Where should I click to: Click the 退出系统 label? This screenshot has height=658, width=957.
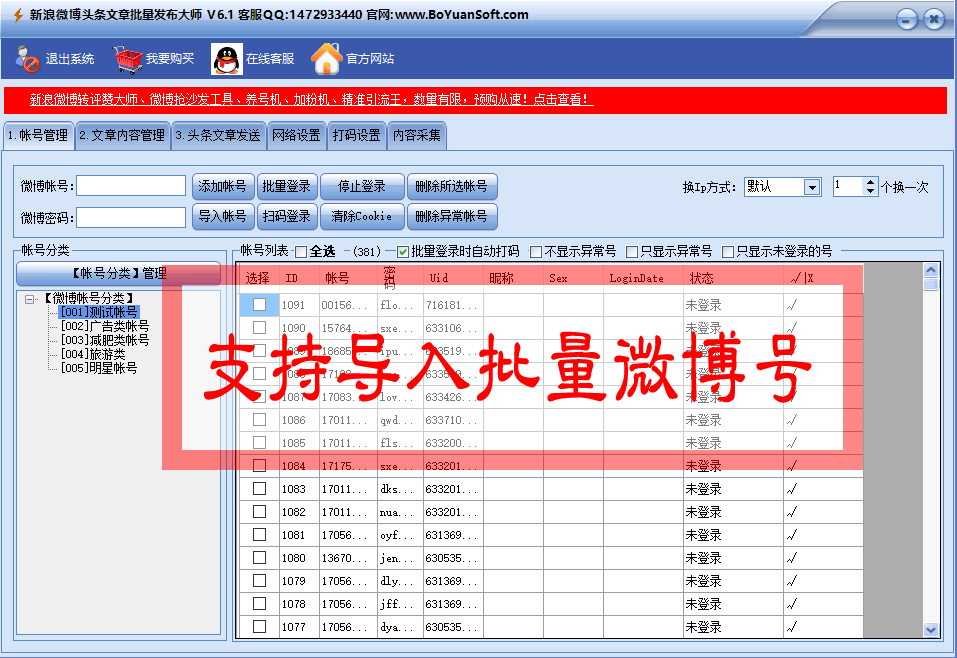70,59
